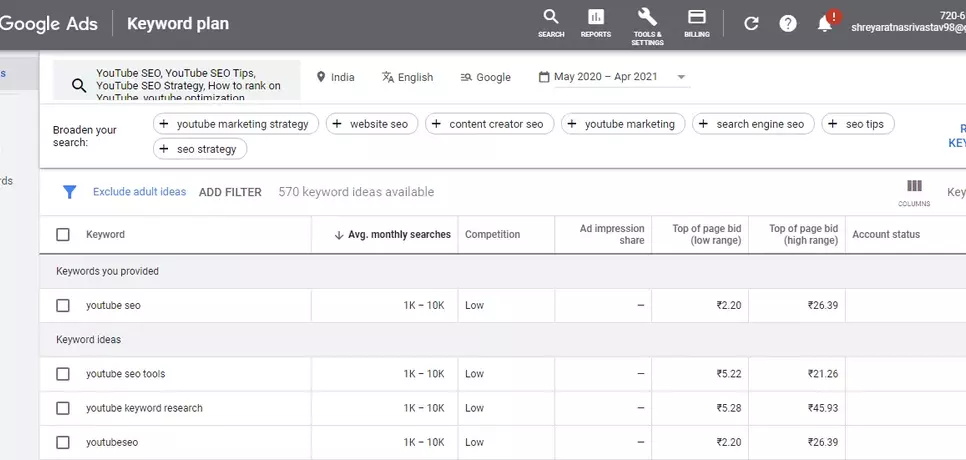
Task: Click the sort arrow beside Avg. monthly searches
Action: pyautogui.click(x=339, y=235)
